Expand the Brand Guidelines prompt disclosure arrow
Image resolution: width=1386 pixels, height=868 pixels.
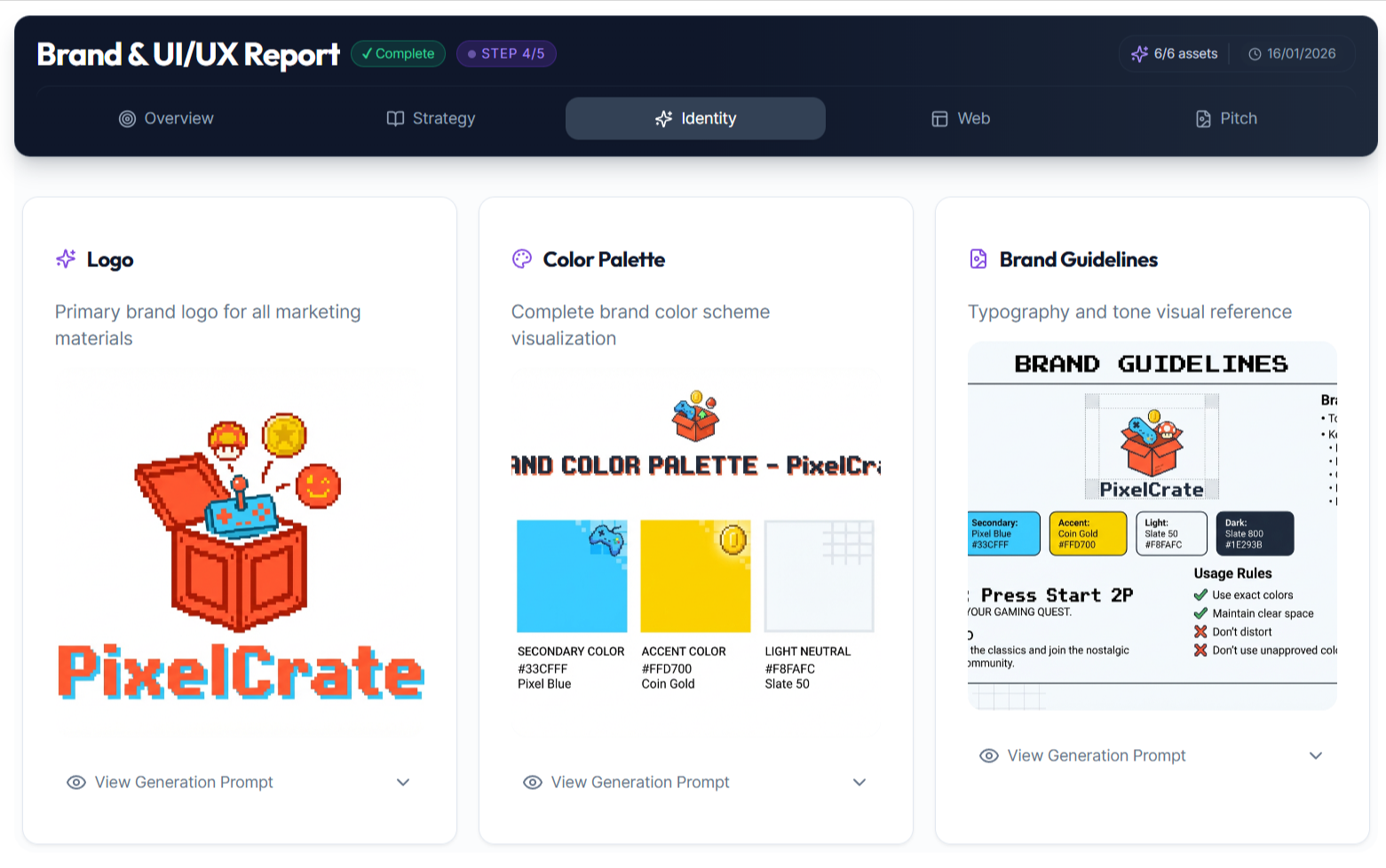[x=1317, y=755]
